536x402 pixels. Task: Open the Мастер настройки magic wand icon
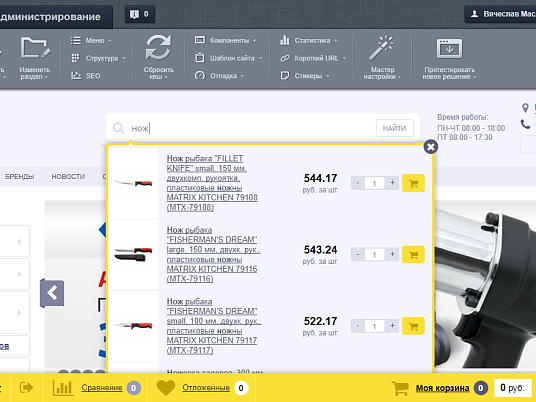[381, 48]
